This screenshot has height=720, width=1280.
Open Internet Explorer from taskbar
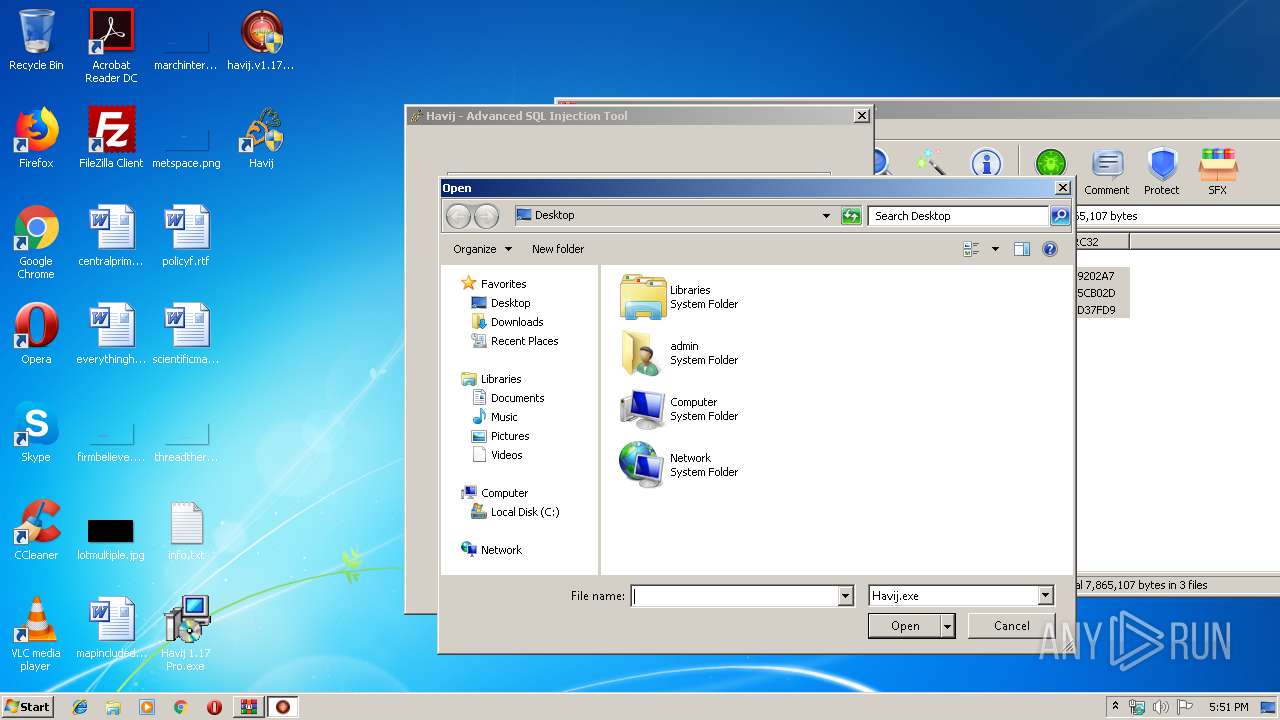[80, 707]
